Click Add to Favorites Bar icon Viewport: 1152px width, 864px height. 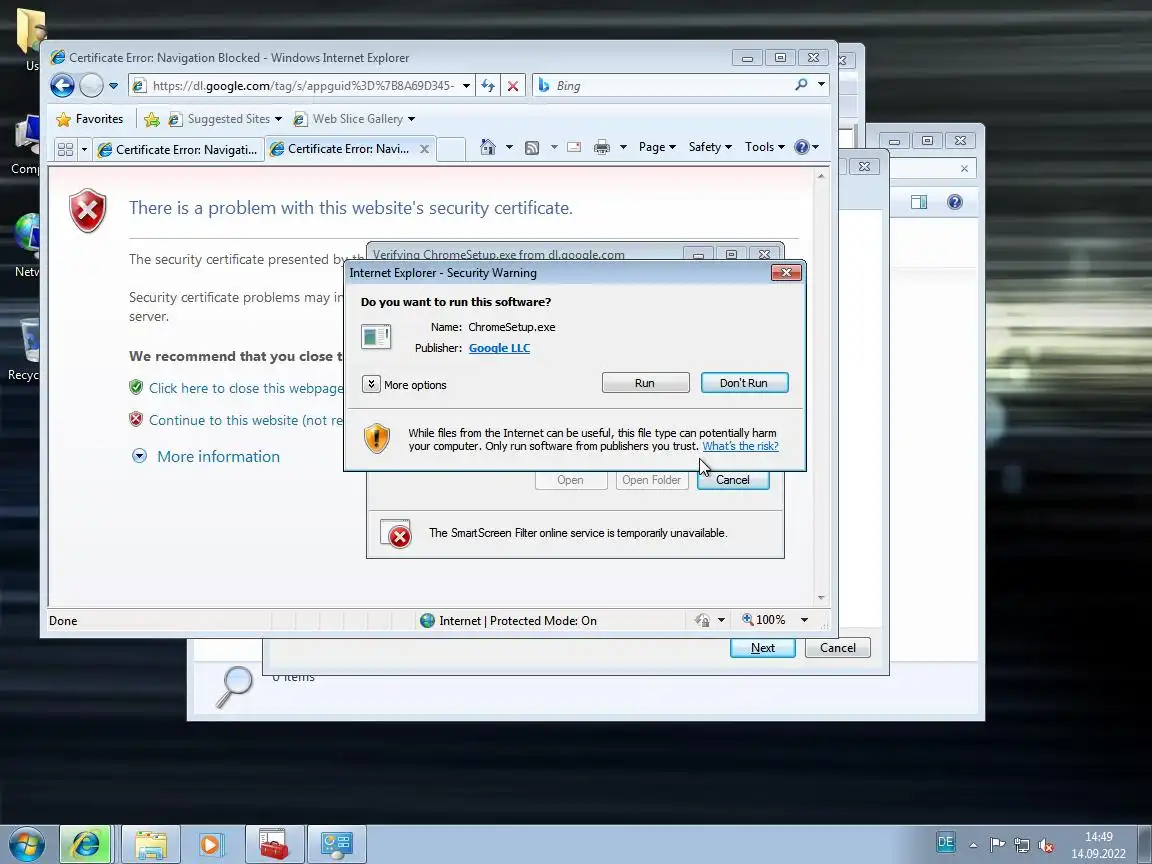pos(152,119)
